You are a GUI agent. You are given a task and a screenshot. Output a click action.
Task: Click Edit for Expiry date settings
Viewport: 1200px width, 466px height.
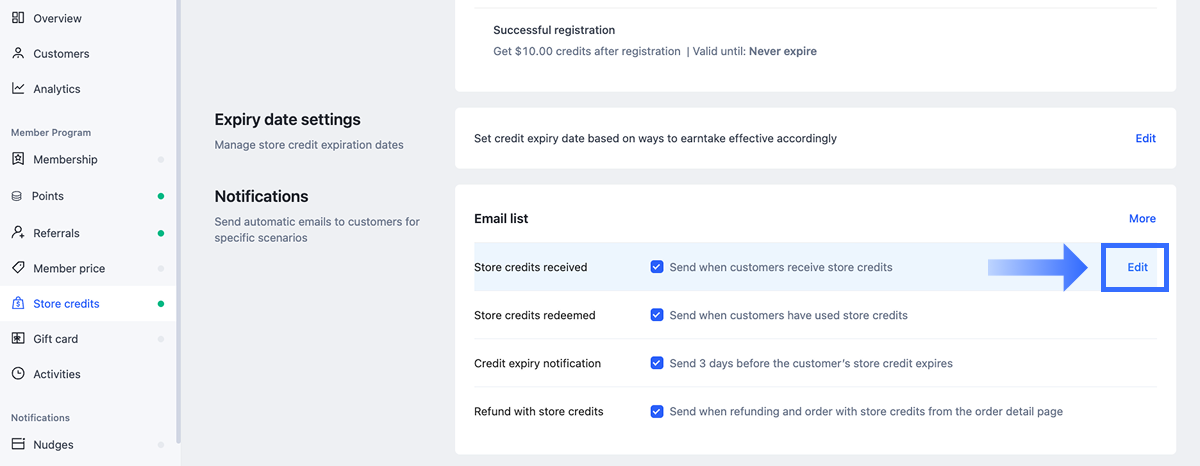(1145, 138)
